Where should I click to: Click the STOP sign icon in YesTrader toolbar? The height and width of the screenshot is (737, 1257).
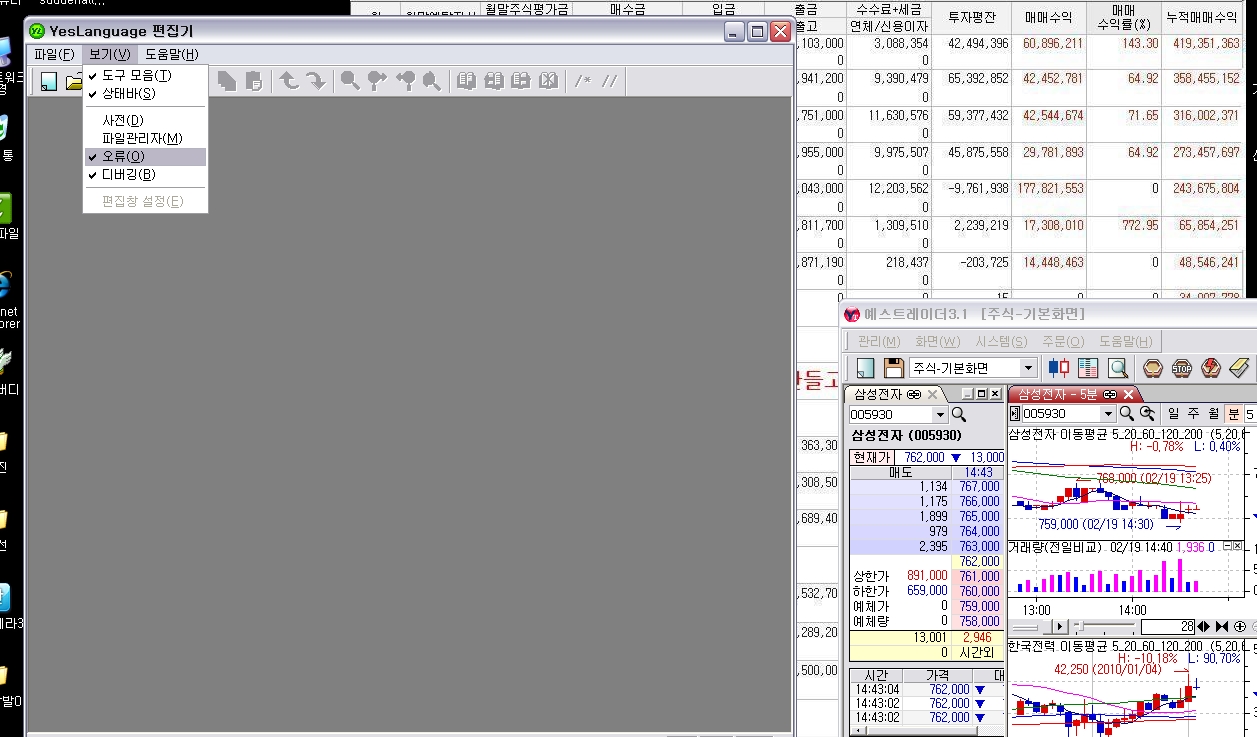1181,368
